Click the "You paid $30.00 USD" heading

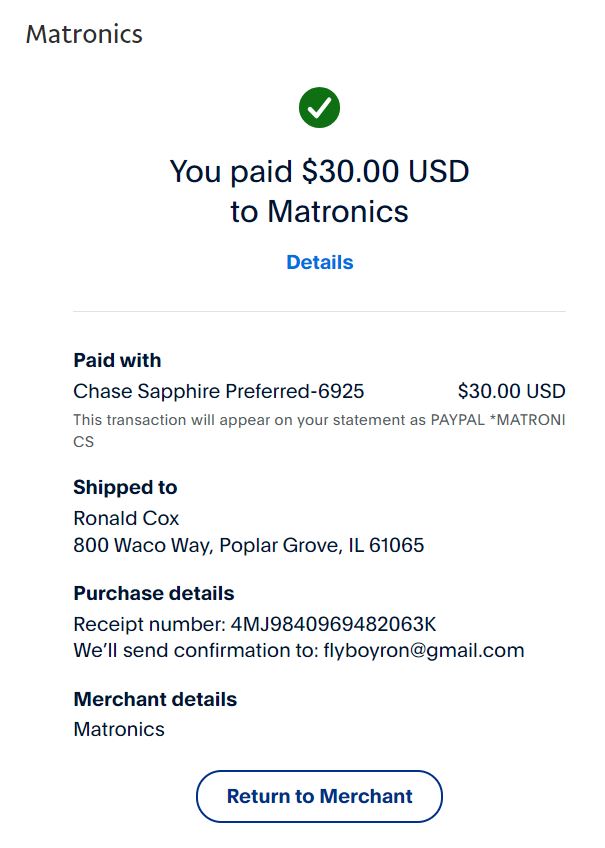(319, 171)
